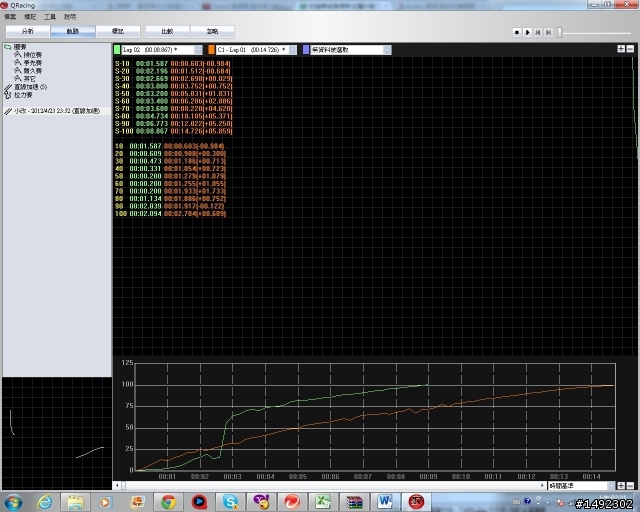
Task: Open the Windows Start menu
Action: tap(13, 502)
